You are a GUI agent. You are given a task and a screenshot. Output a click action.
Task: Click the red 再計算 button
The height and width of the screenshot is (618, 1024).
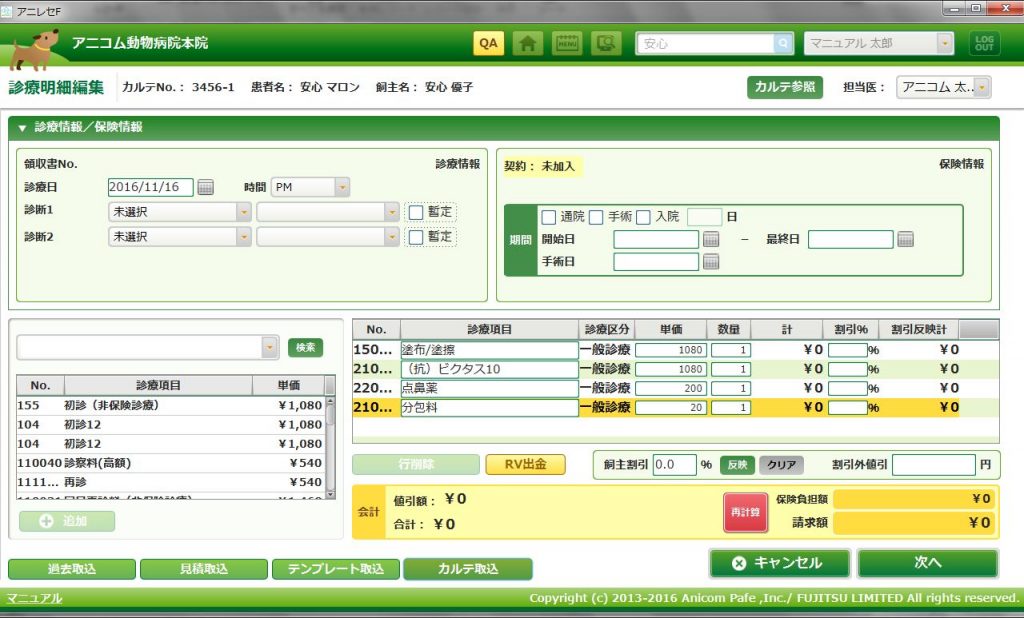click(745, 512)
